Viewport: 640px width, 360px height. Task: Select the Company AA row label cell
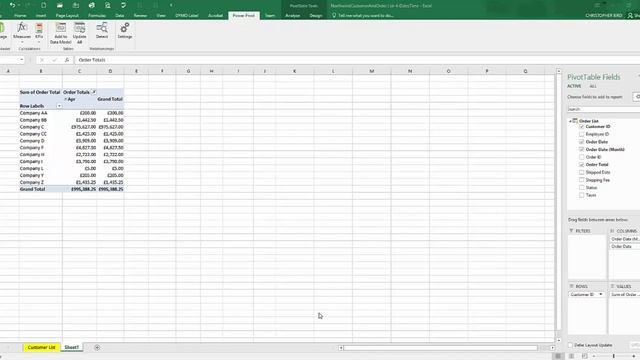pyautogui.click(x=40, y=113)
